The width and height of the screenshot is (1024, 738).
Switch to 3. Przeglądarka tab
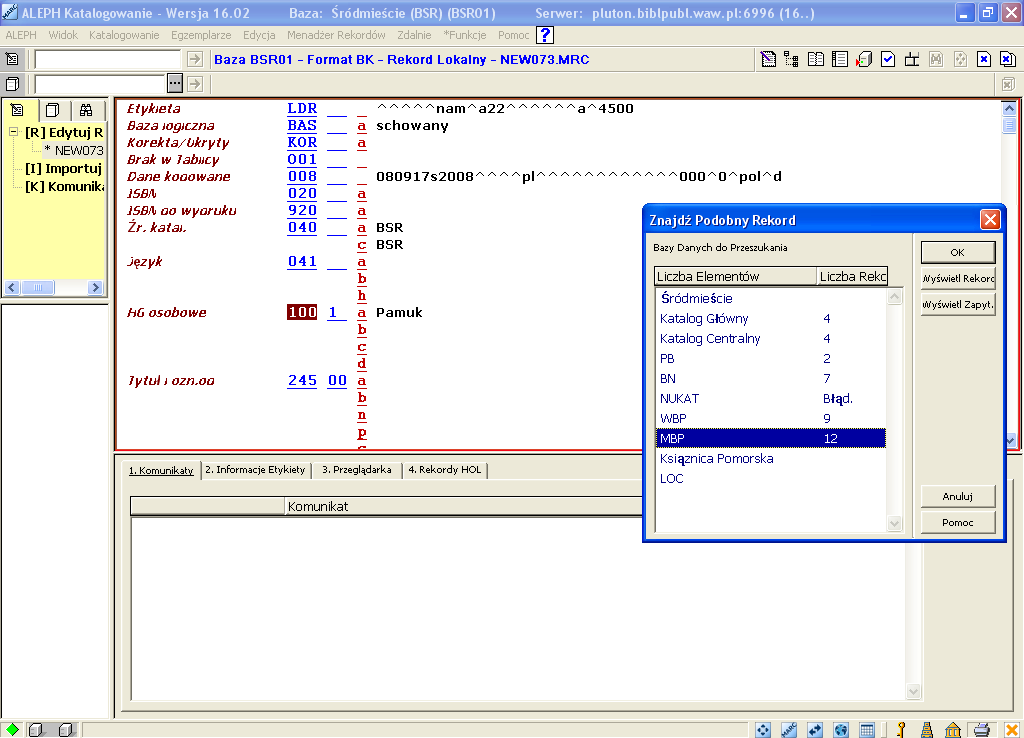point(357,470)
